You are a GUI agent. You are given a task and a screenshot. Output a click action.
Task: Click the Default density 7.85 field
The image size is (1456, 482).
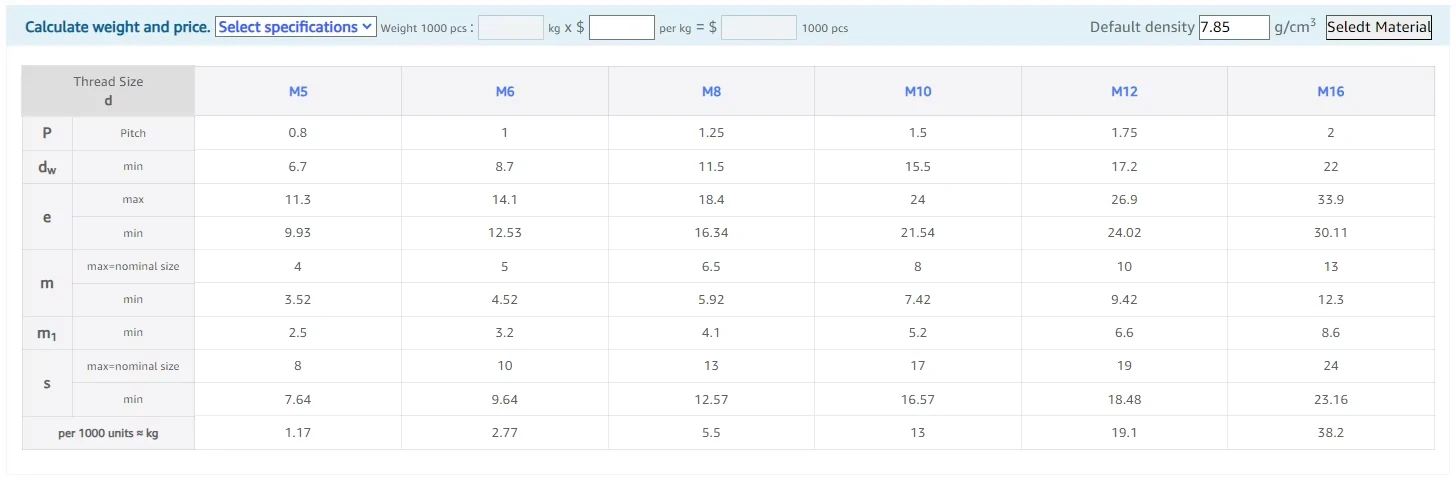click(x=1234, y=27)
